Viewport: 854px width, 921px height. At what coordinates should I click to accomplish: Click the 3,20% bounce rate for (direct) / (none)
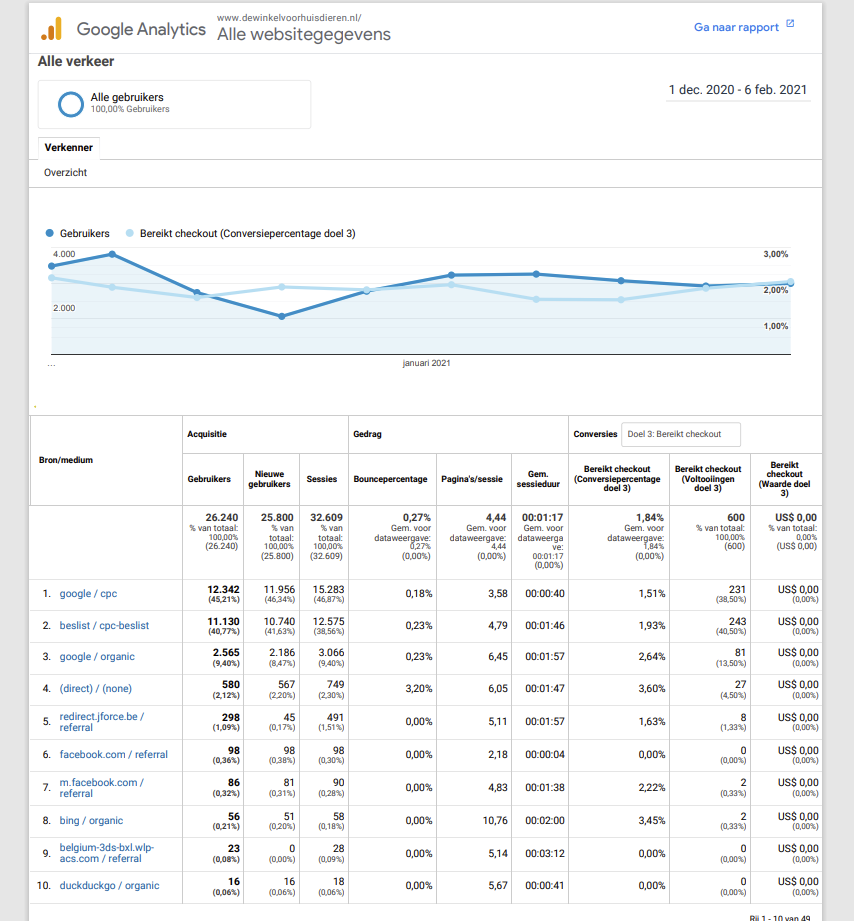(x=419, y=688)
